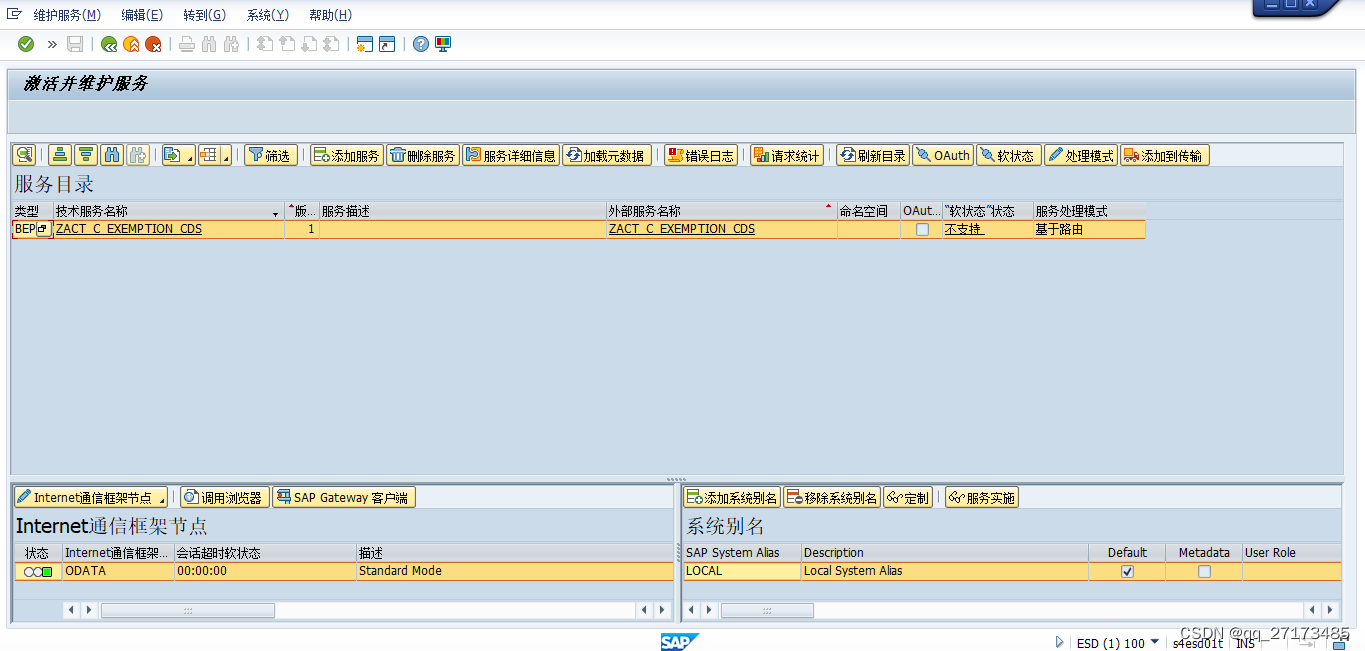Open the 技术服务名称 column header dropdown arrow
Viewport: 1365px width, 651px height.
(275, 214)
